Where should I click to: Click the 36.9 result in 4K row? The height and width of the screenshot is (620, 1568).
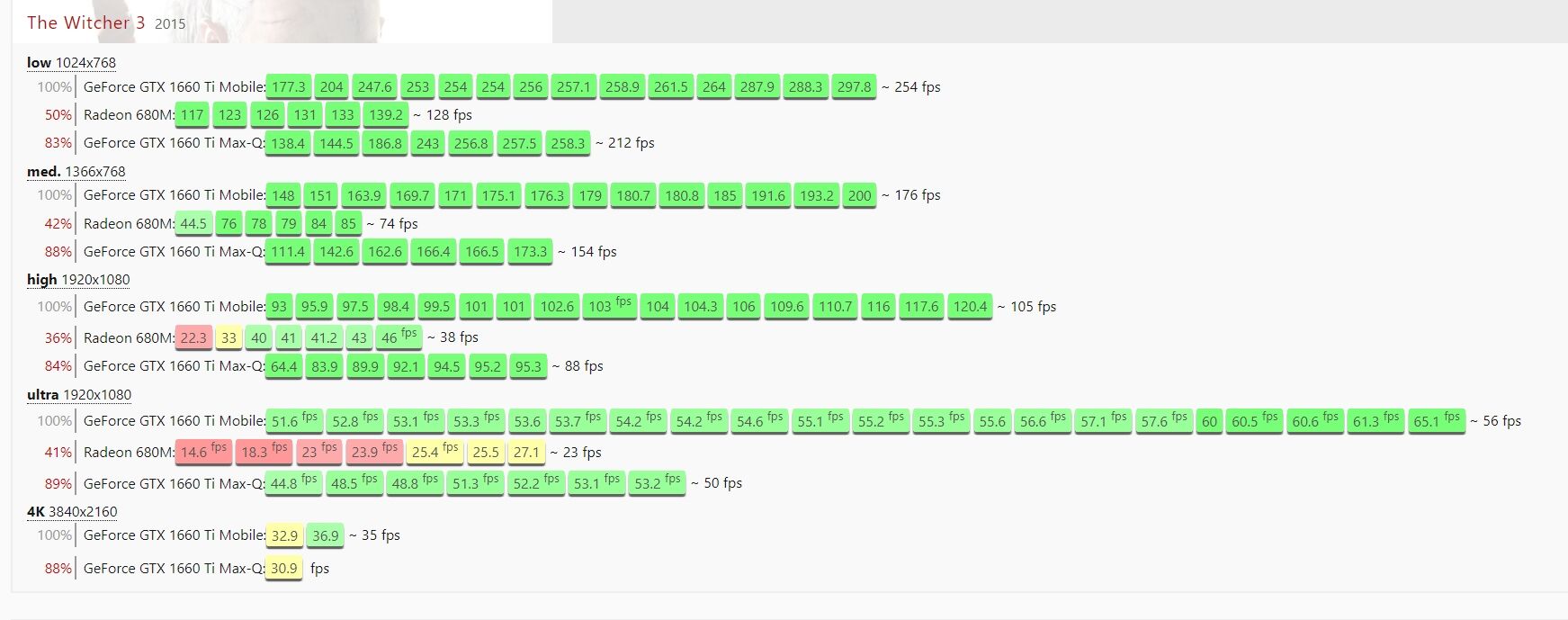(325, 535)
